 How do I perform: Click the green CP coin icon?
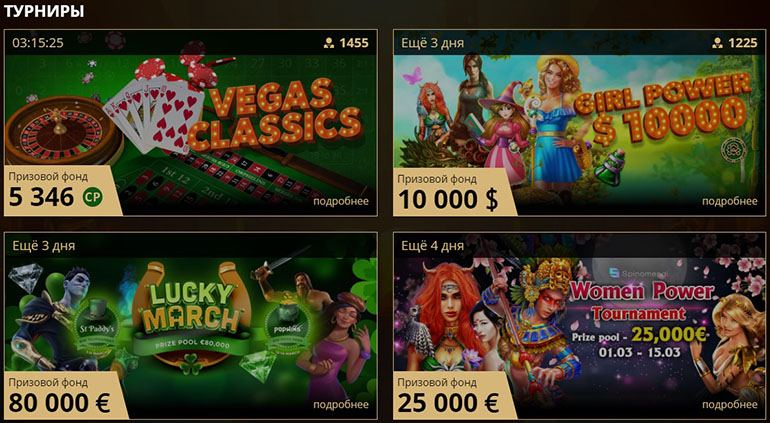coord(92,197)
